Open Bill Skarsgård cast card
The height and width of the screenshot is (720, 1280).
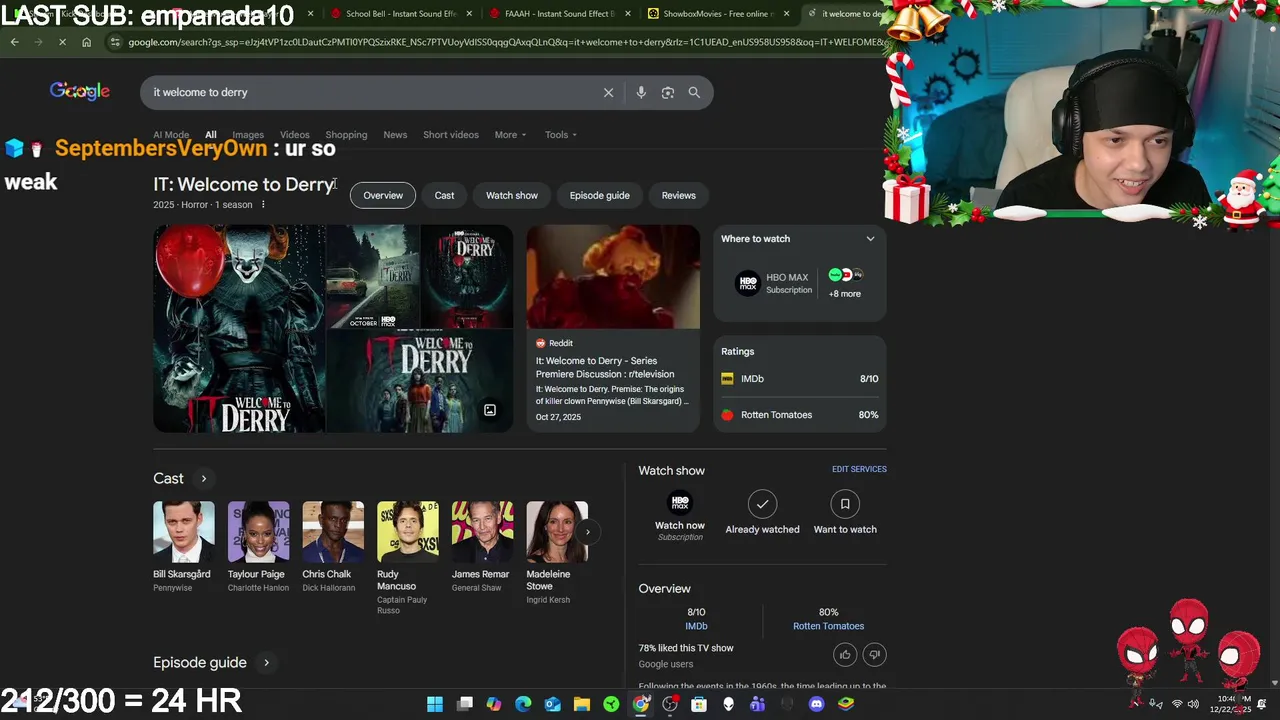(183, 547)
